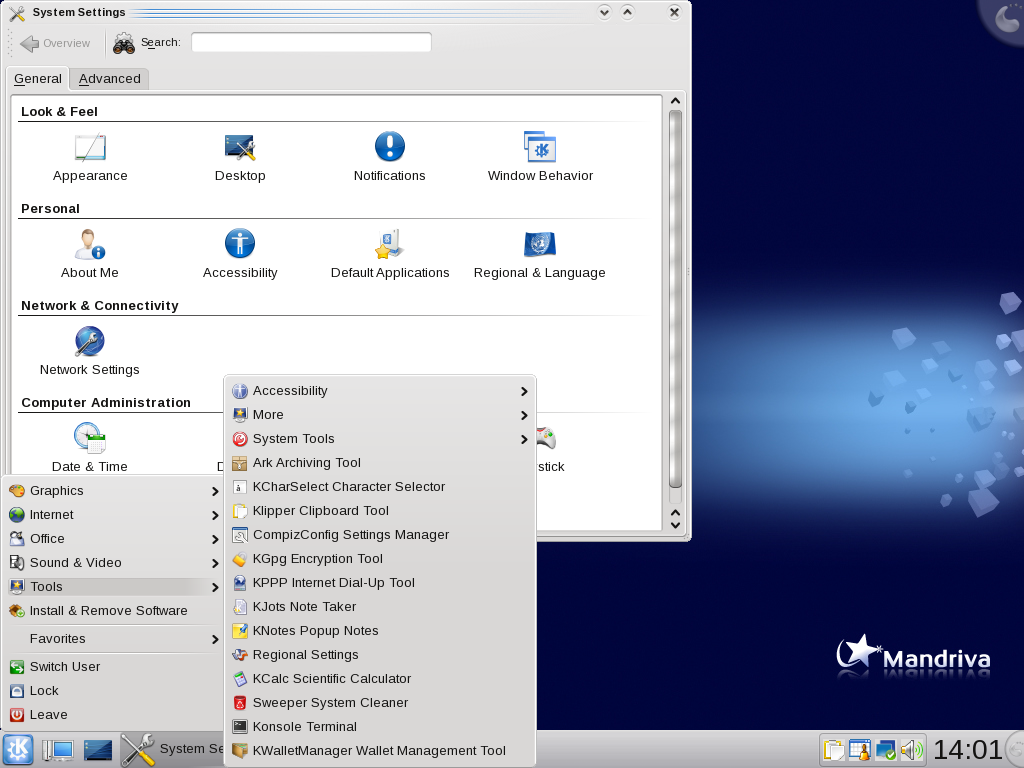The height and width of the screenshot is (768, 1024).
Task: Expand Sound & Video menu category
Action: tap(114, 563)
